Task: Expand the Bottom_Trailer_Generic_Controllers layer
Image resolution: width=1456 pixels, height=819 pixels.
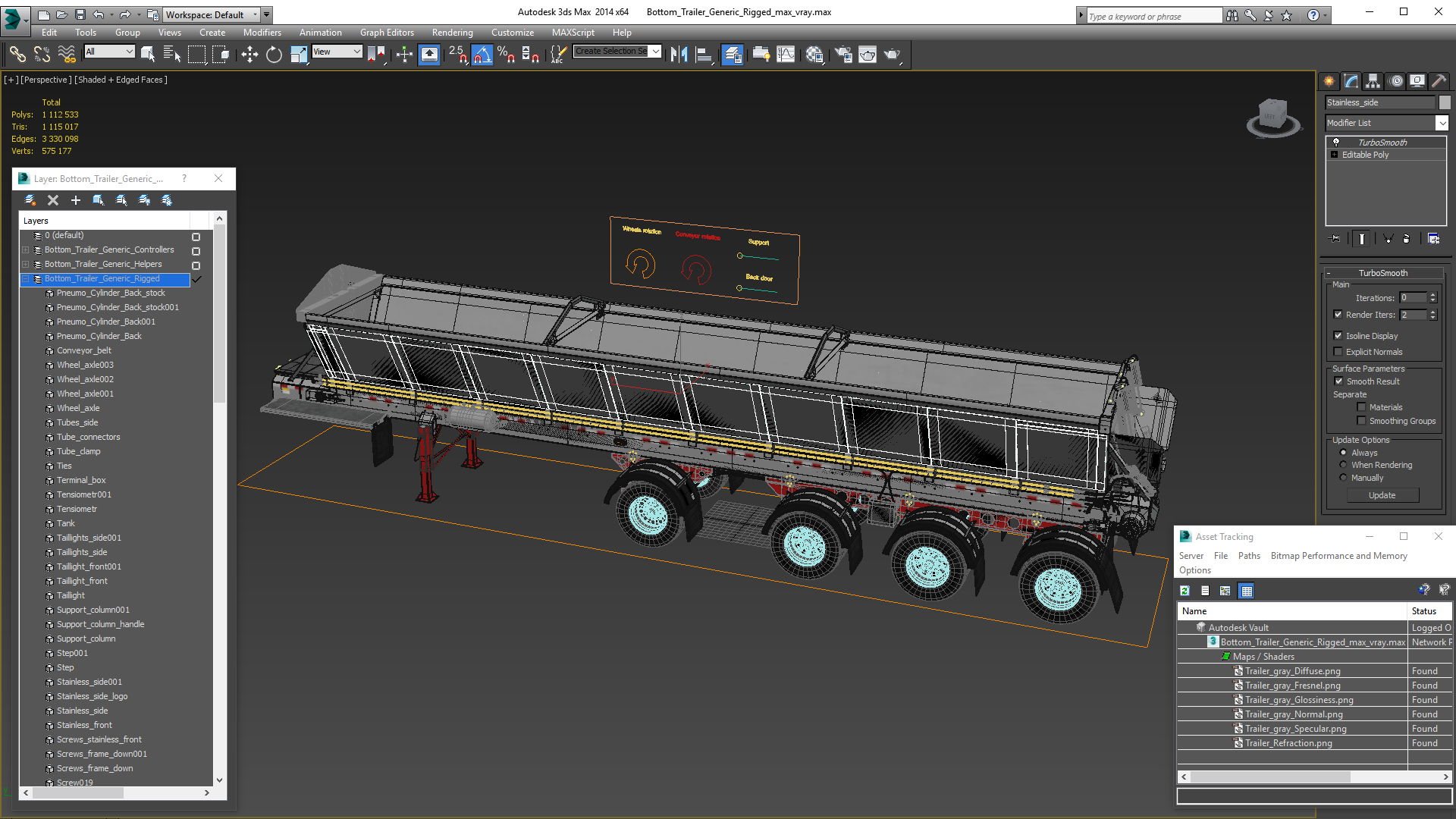Action: click(x=25, y=249)
